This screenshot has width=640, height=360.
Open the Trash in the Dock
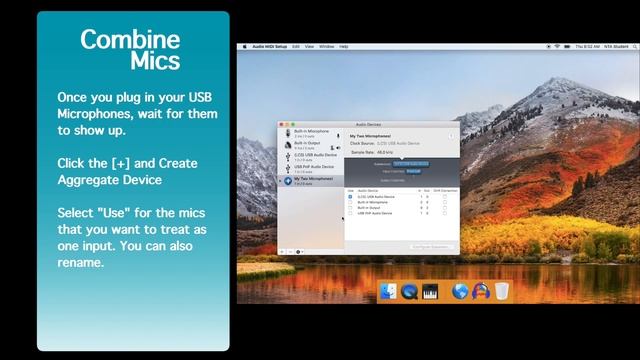(502, 291)
